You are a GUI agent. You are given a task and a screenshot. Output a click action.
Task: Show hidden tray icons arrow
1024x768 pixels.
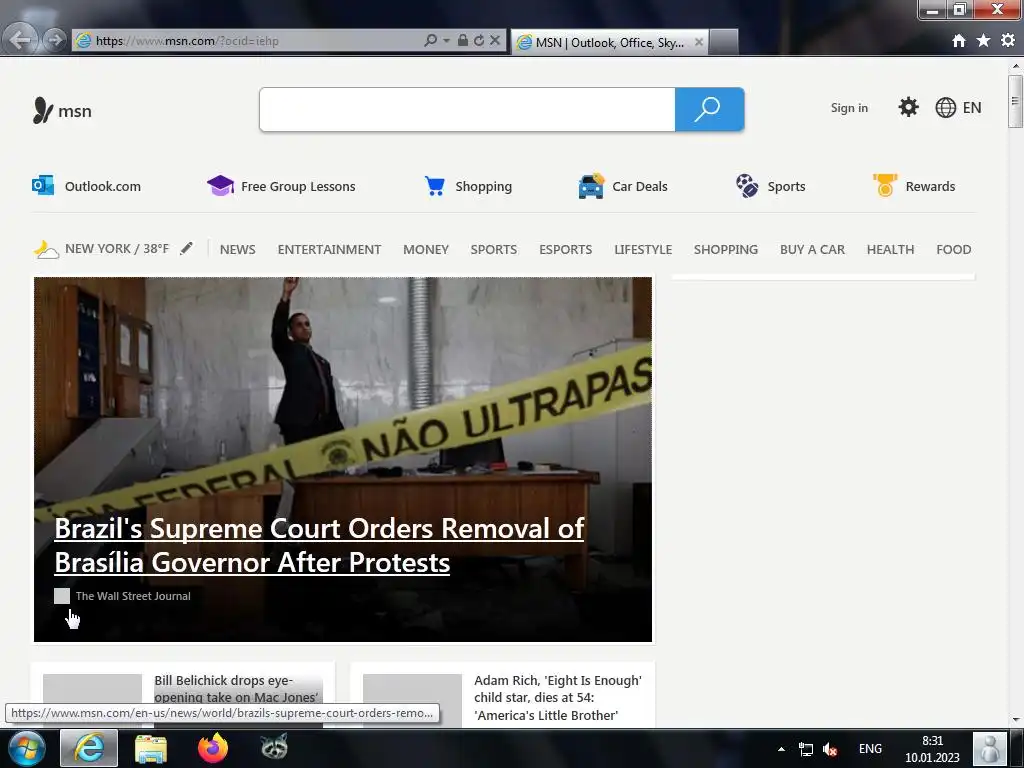tap(781, 749)
